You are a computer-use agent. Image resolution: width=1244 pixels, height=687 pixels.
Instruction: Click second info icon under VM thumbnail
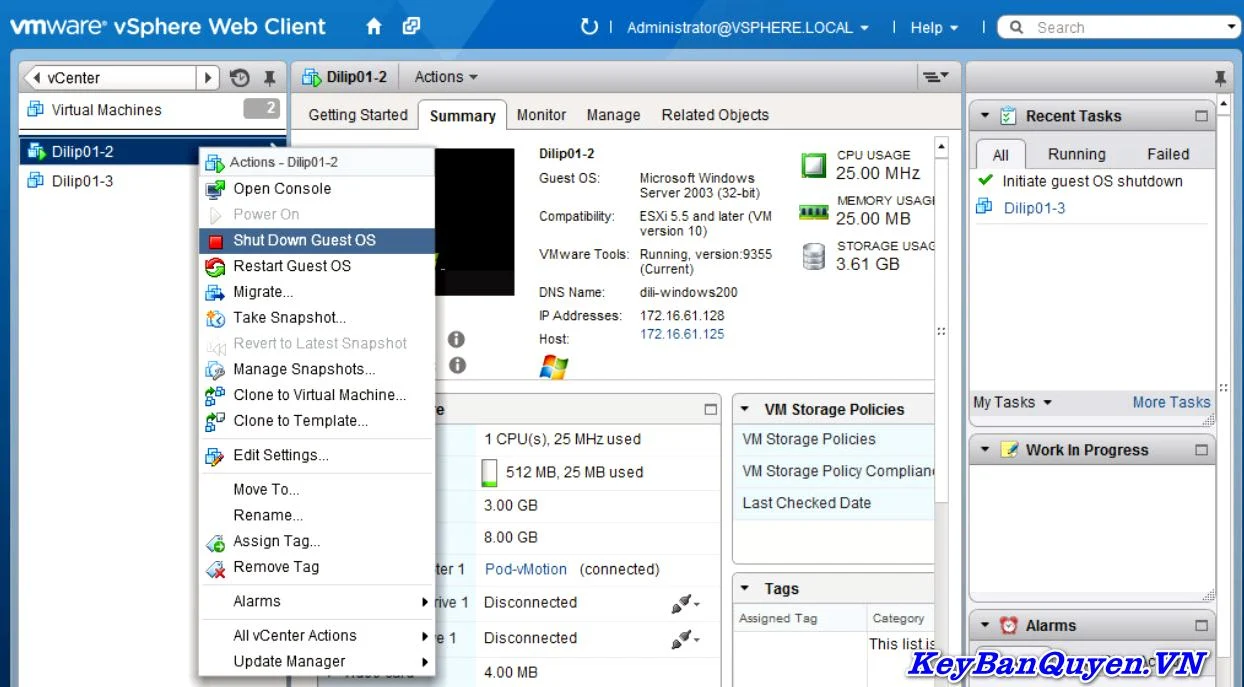457,366
